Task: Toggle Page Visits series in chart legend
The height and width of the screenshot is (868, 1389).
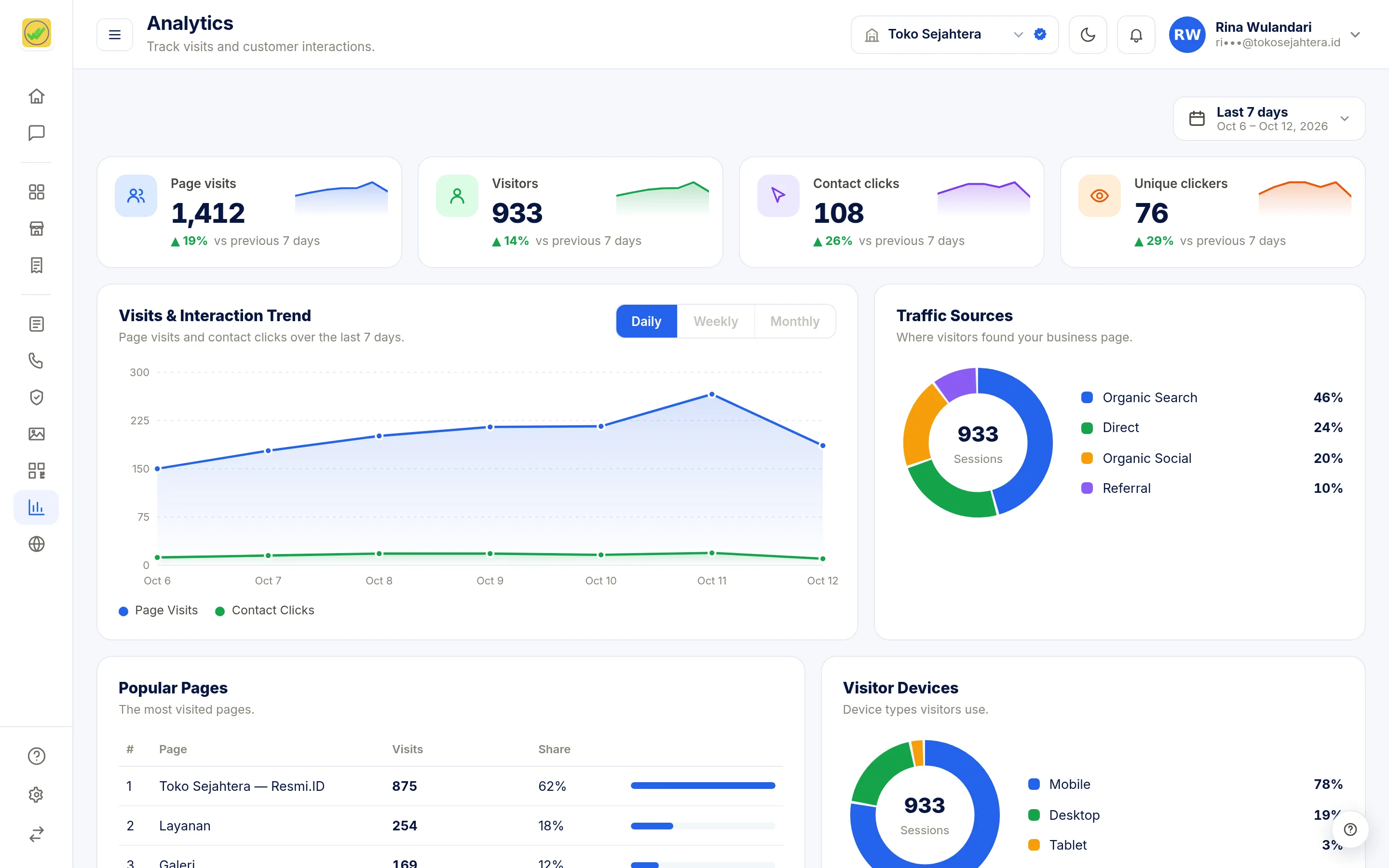Action: coord(158,610)
